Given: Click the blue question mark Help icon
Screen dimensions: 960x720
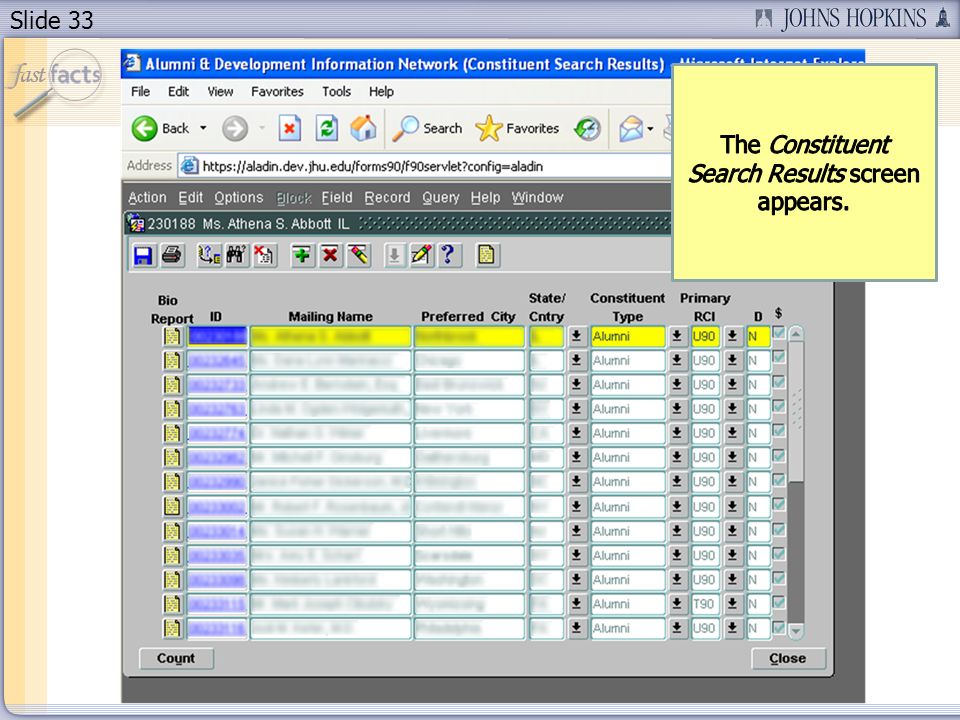Looking at the screenshot, I should 449,255.
